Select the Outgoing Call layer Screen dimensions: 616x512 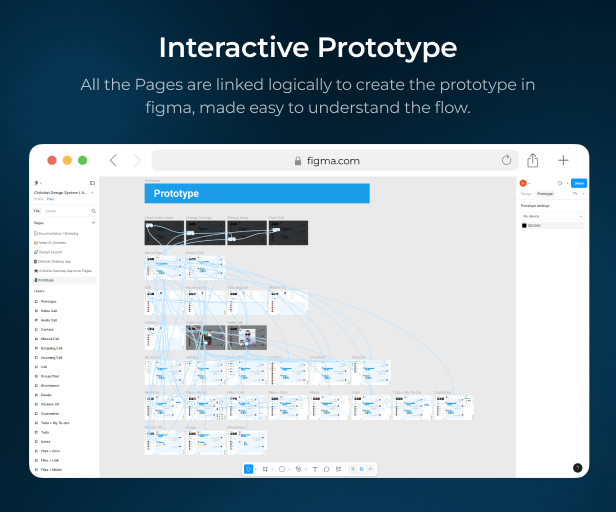tap(51, 348)
